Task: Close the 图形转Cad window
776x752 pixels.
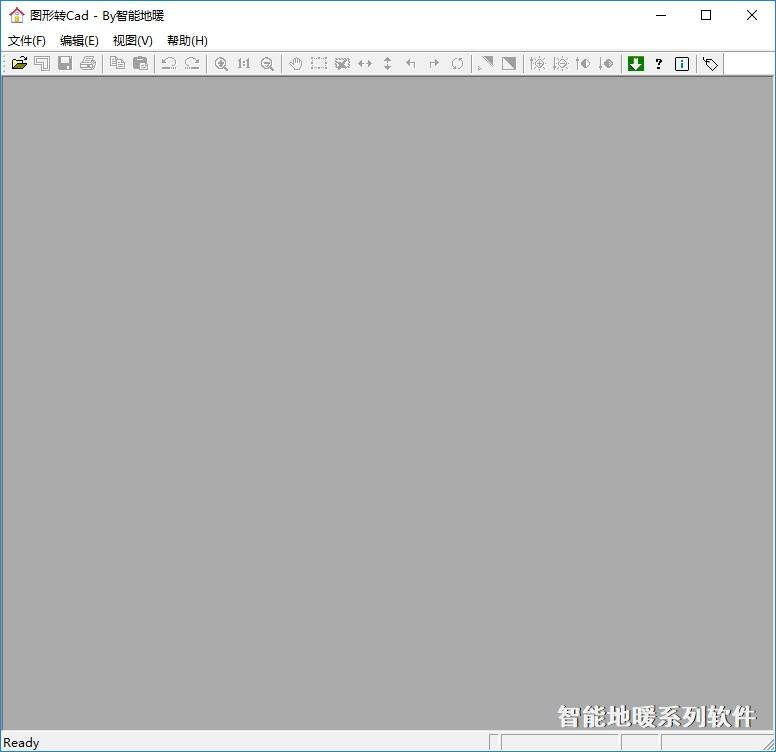Action: [752, 15]
